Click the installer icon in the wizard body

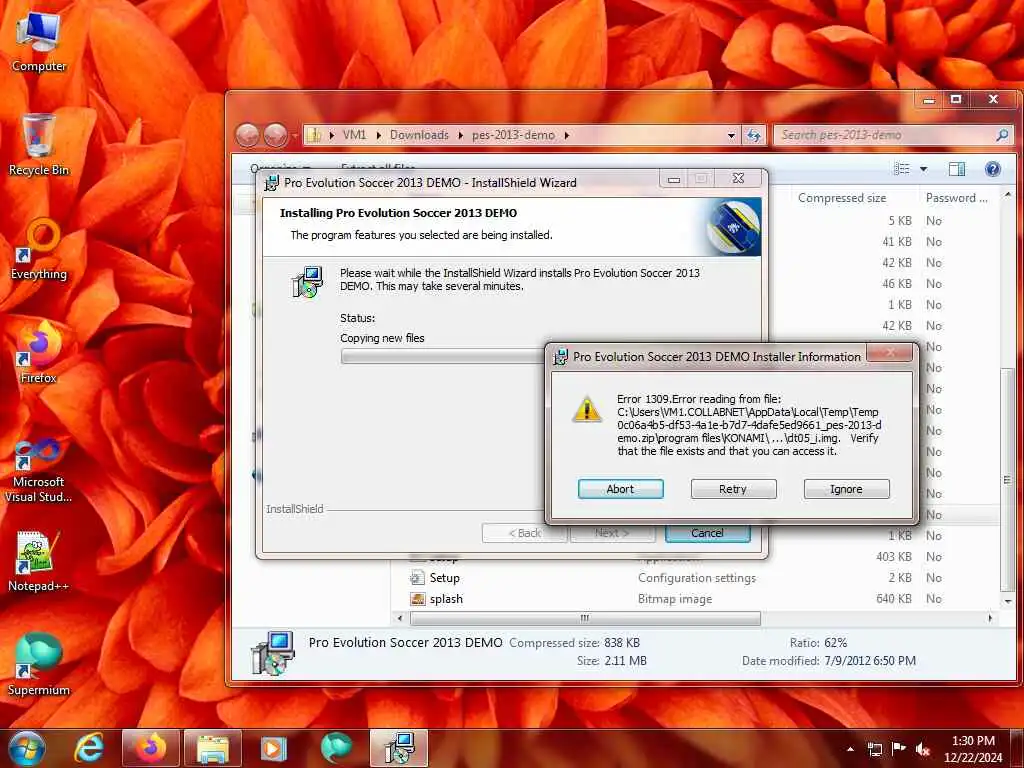coord(307,282)
